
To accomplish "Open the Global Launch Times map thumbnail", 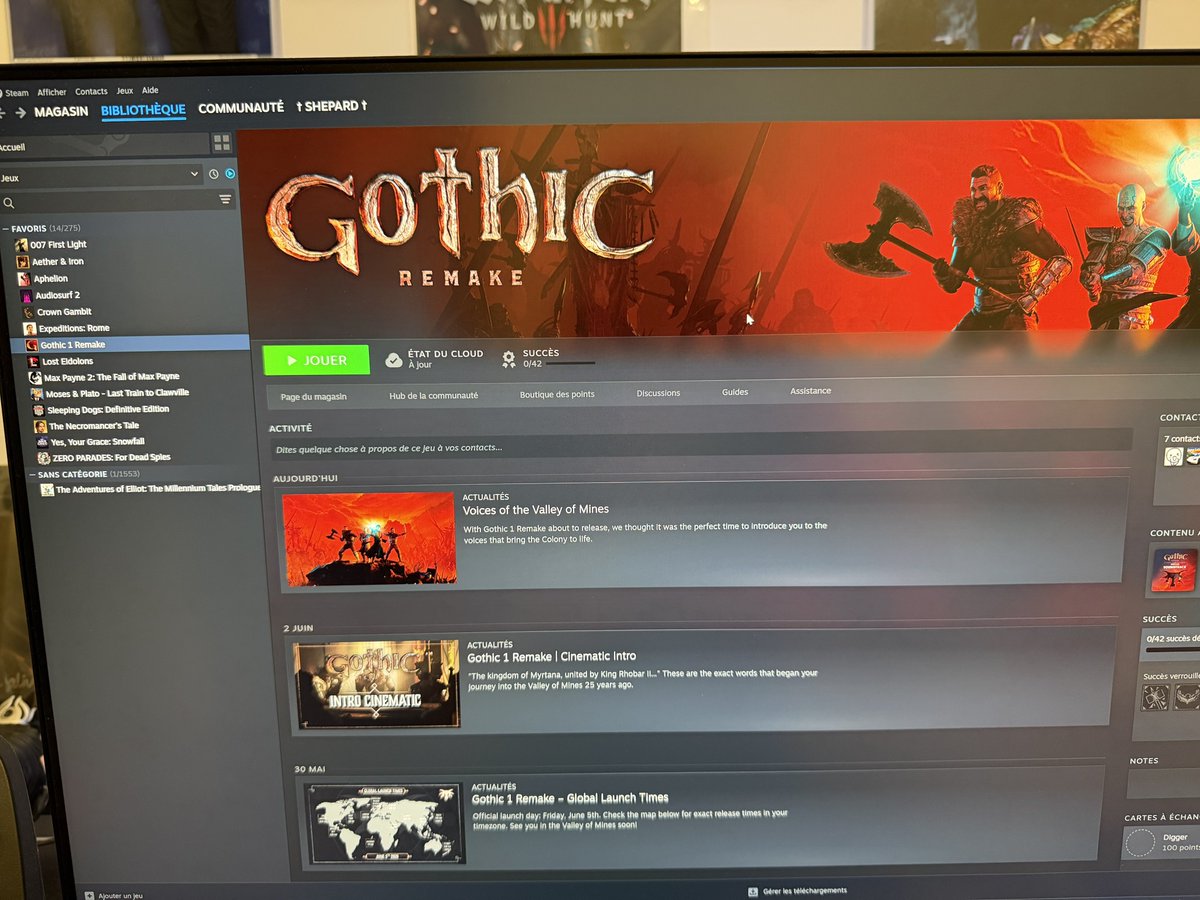I will 385,823.
